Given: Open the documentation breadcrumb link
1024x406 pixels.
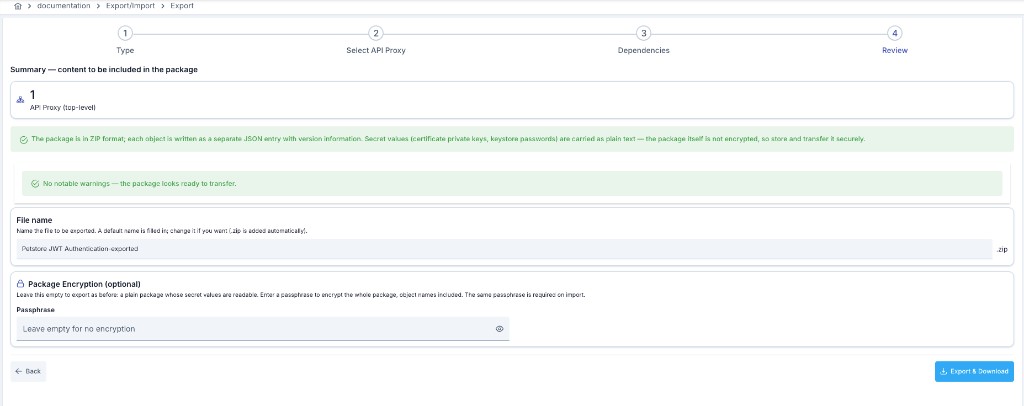Looking at the screenshot, I should pos(63,6).
